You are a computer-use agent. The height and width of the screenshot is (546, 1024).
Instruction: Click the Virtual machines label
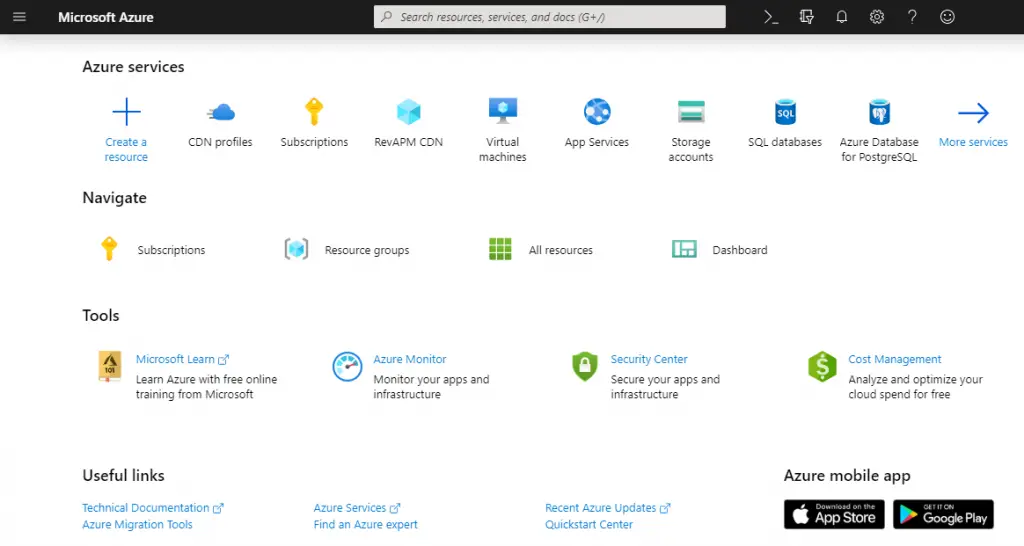click(x=502, y=150)
